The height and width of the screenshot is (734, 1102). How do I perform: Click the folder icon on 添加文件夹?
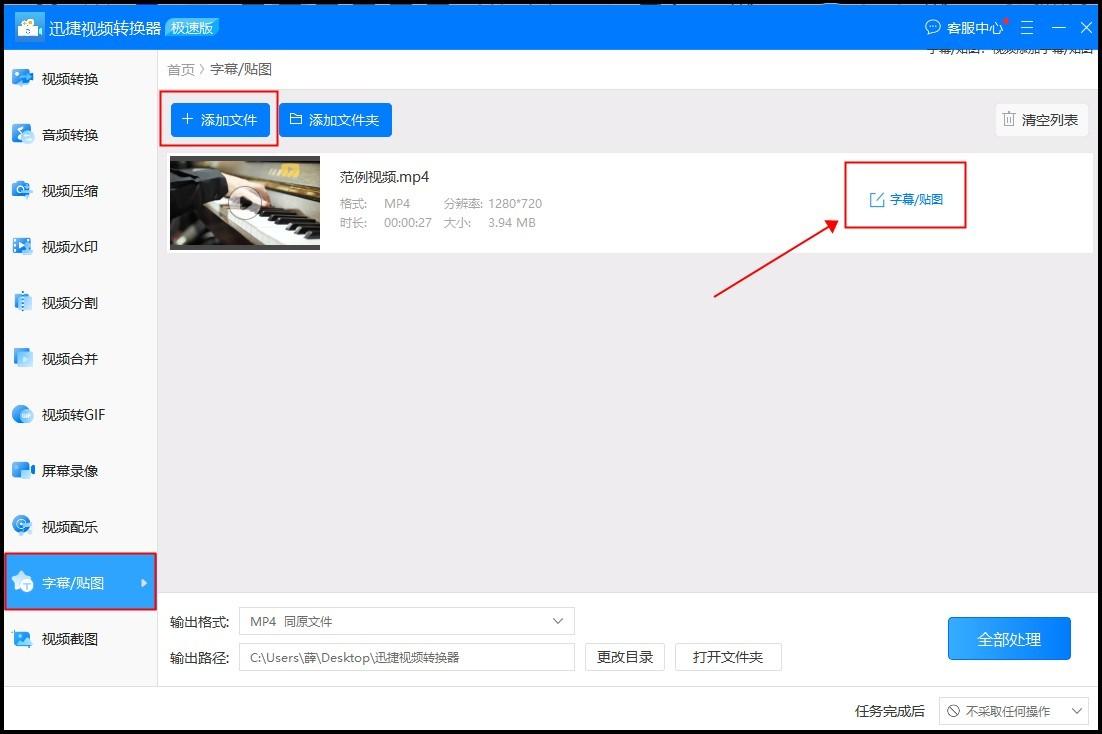(296, 119)
